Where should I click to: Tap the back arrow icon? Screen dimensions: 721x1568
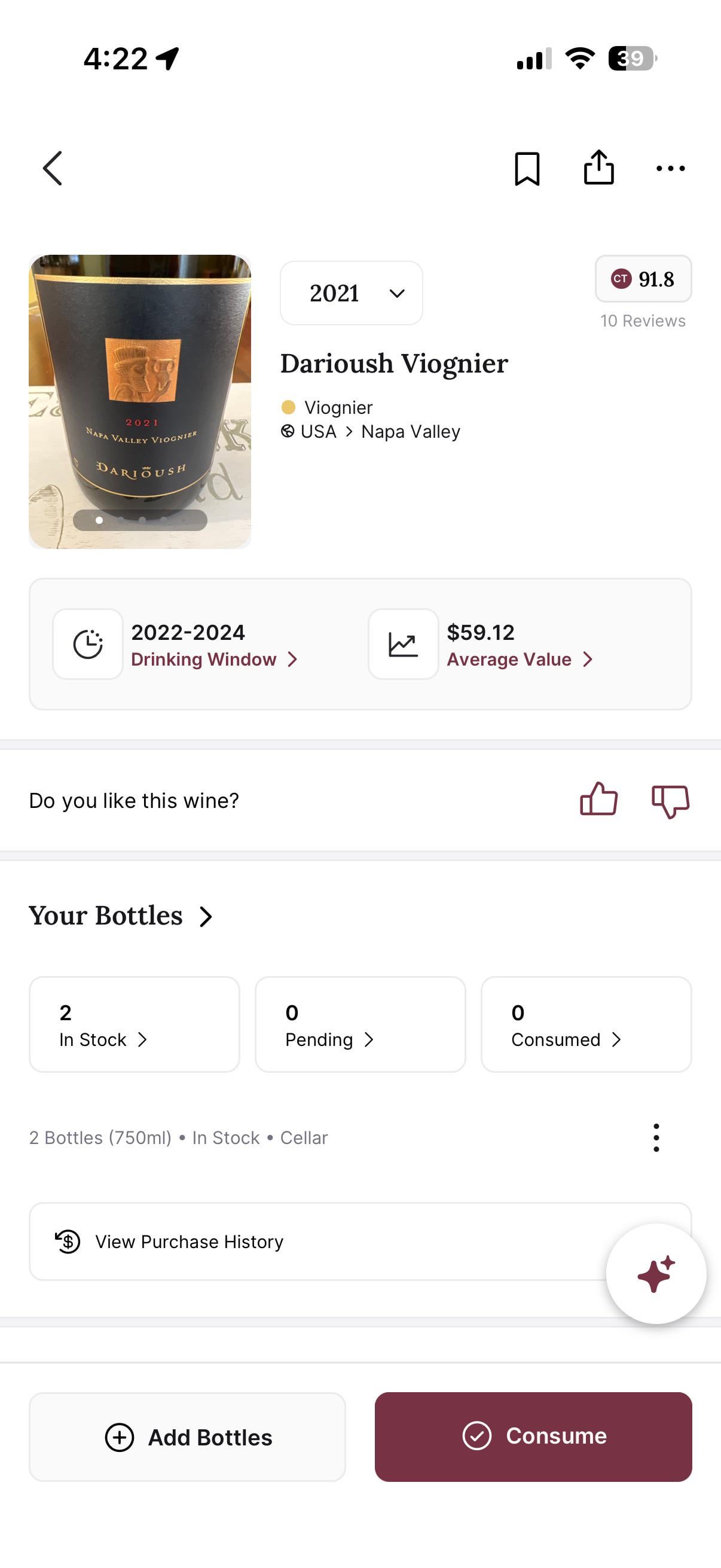53,168
